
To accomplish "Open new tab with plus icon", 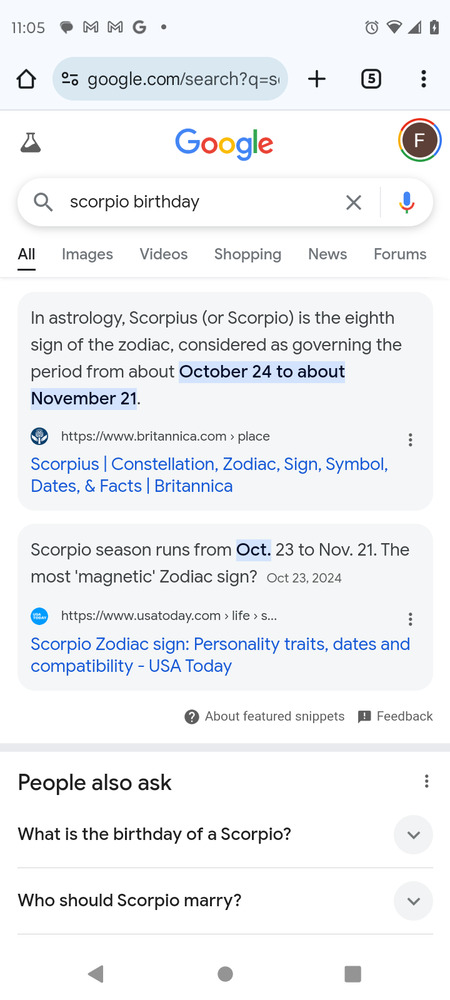I will coord(316,79).
